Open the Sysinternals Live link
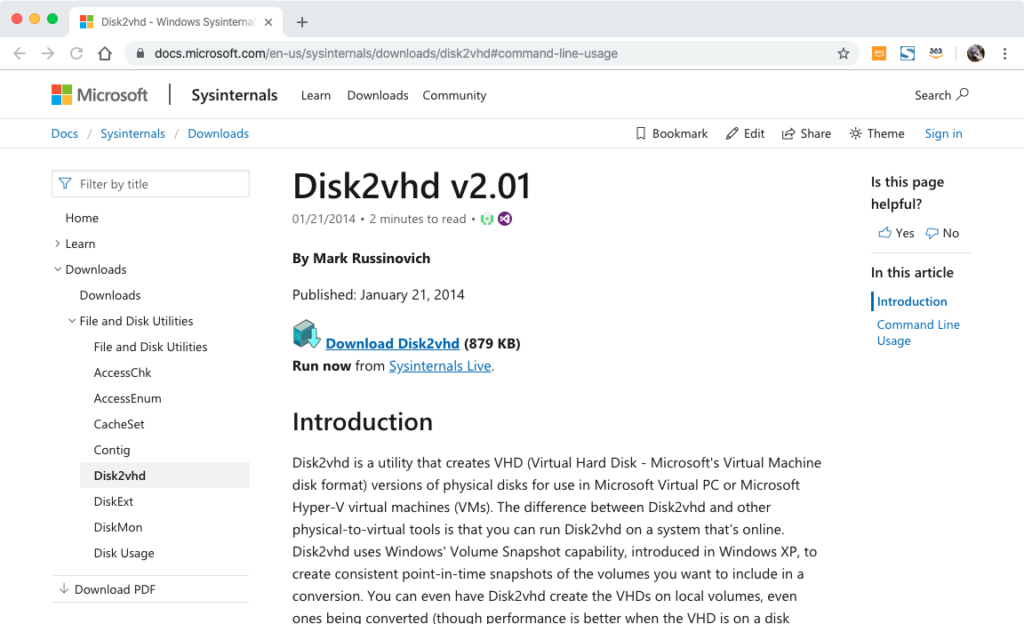Image resolution: width=1024 pixels, height=624 pixels. coord(439,366)
